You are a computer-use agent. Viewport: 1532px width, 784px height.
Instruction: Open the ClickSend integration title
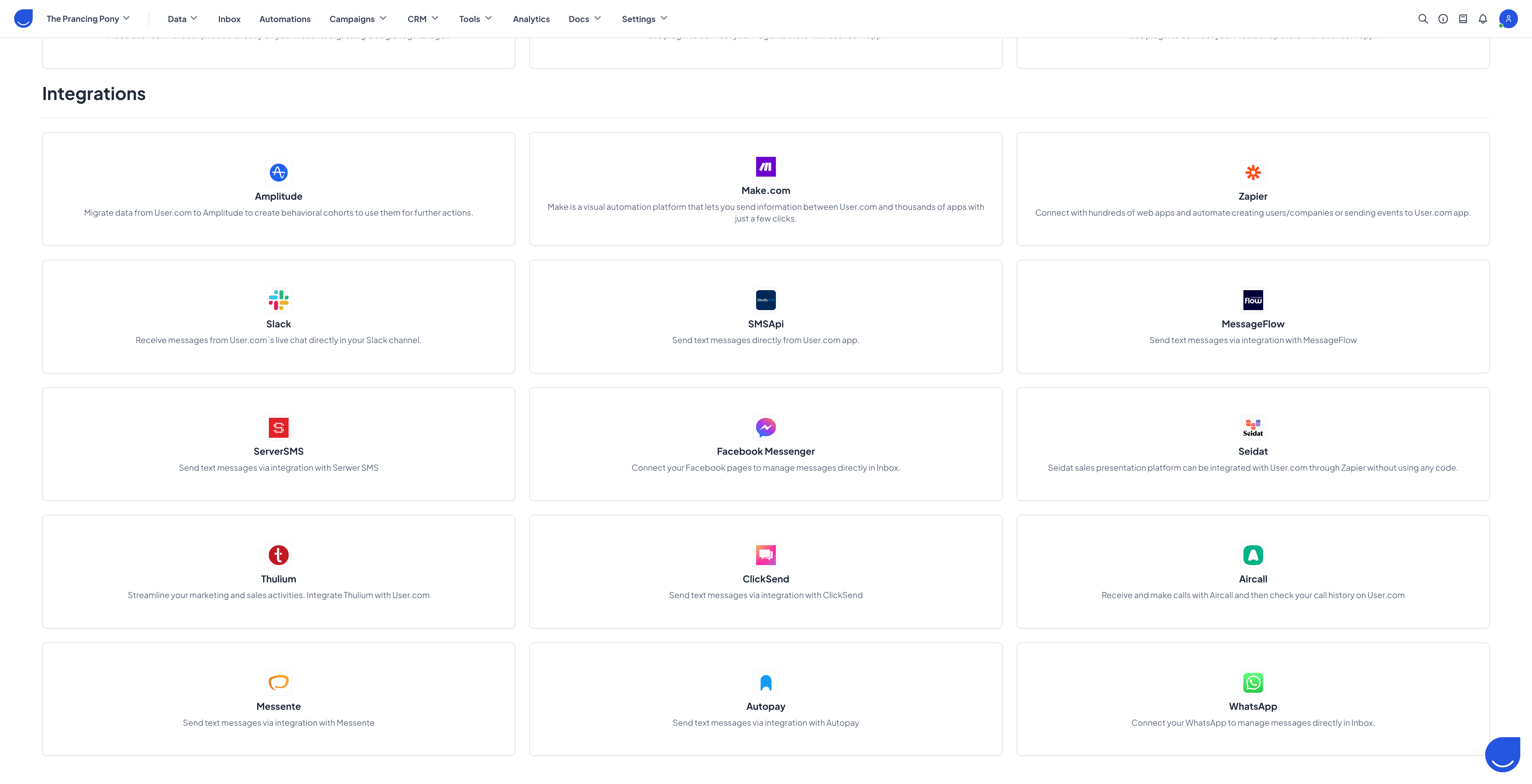[765, 579]
